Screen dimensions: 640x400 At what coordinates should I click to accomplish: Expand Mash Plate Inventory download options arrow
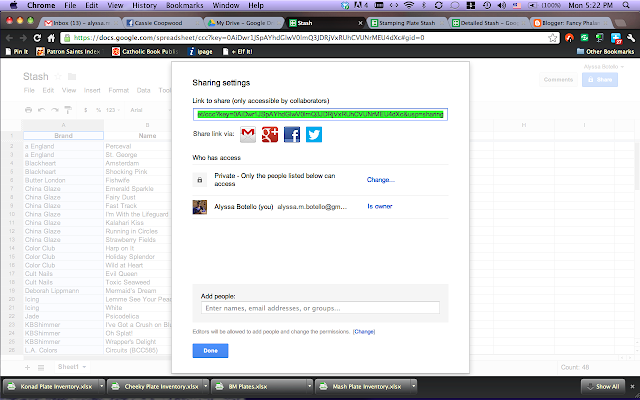[x=413, y=386]
